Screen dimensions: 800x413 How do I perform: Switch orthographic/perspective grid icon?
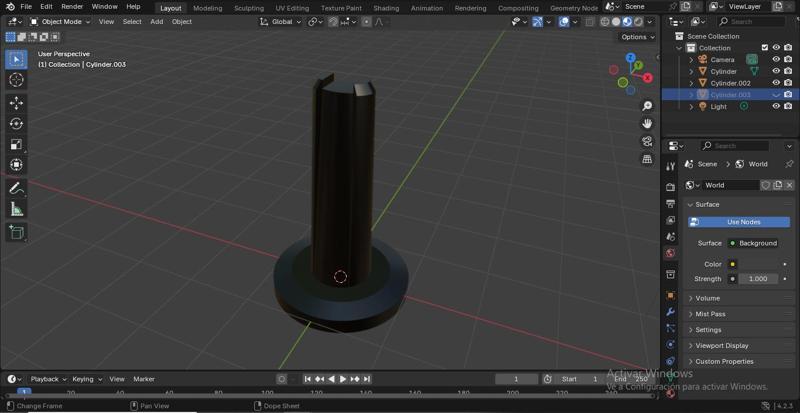(x=647, y=159)
